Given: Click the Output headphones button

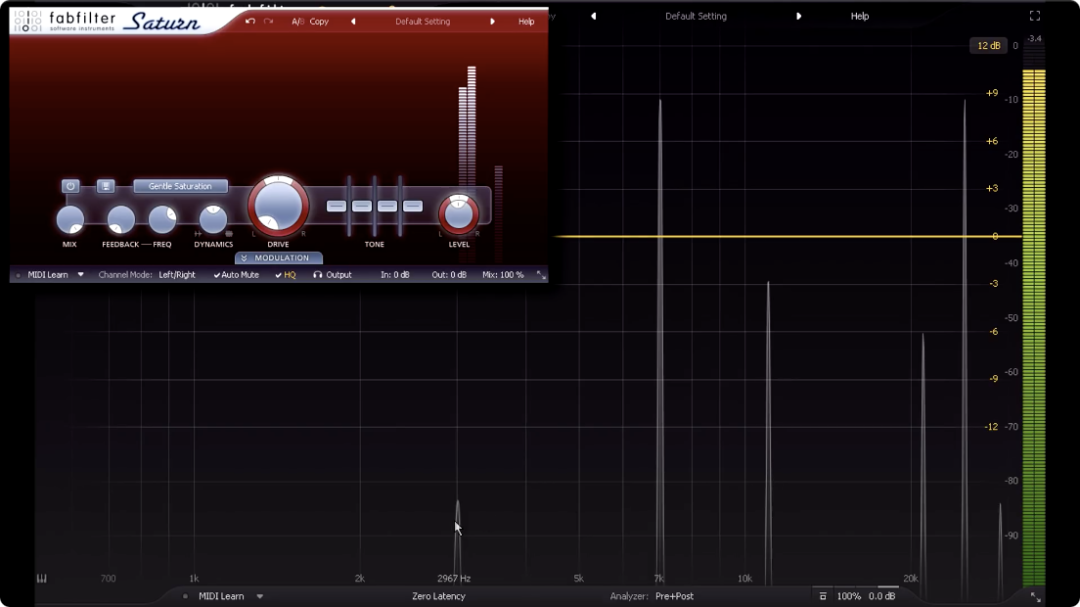Looking at the screenshot, I should click(x=332, y=275).
